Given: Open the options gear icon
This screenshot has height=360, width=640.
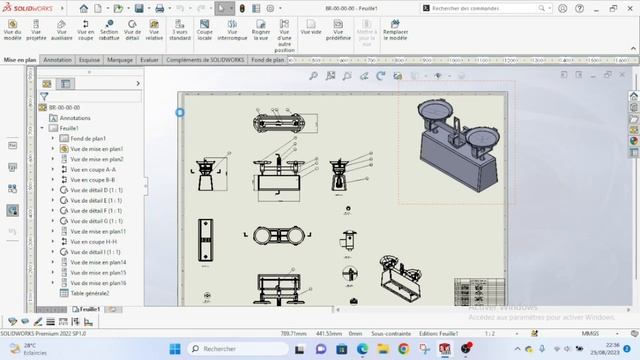Looking at the screenshot, I should pos(270,8).
